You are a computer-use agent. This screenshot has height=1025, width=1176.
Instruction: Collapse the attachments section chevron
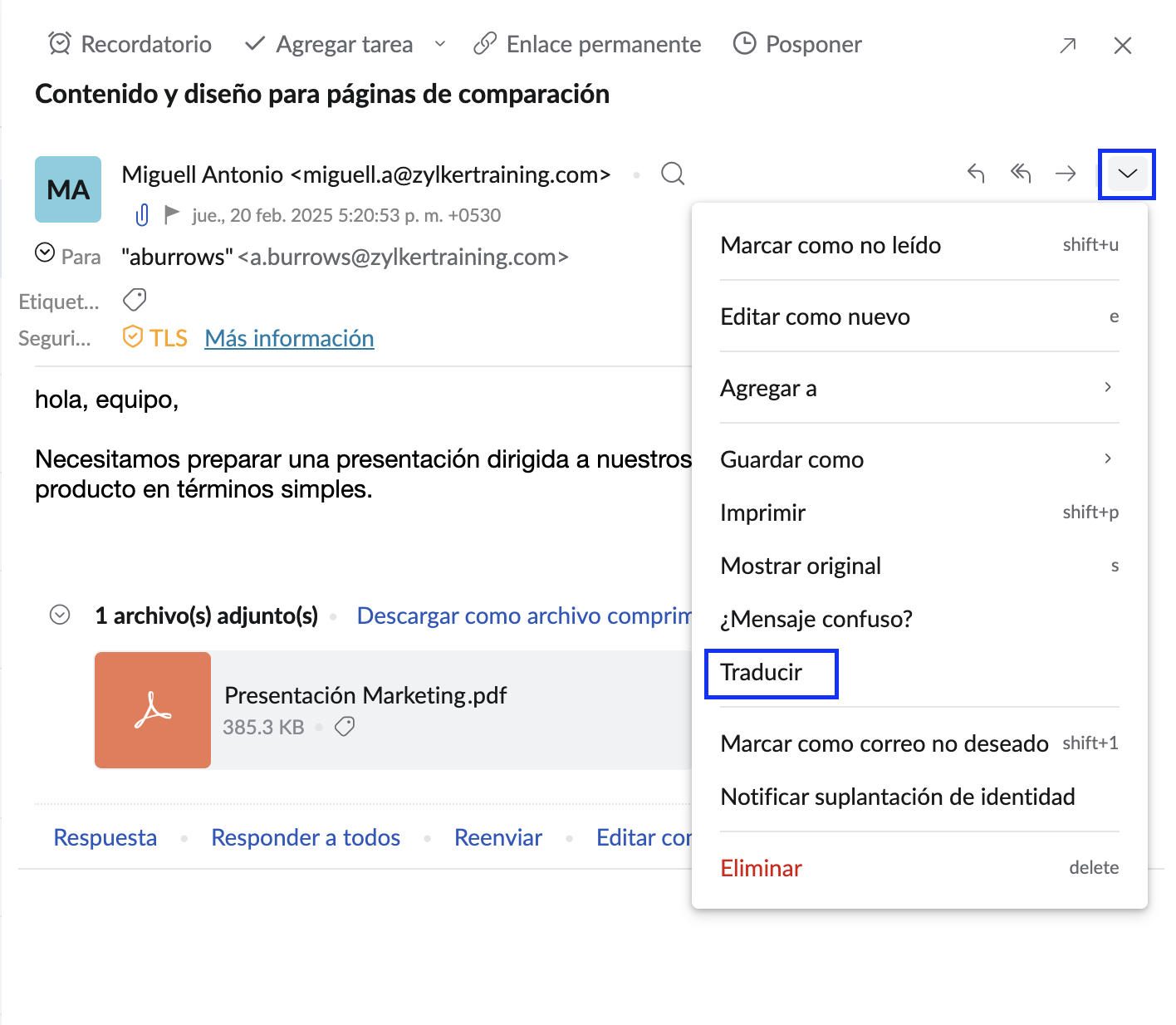60,615
